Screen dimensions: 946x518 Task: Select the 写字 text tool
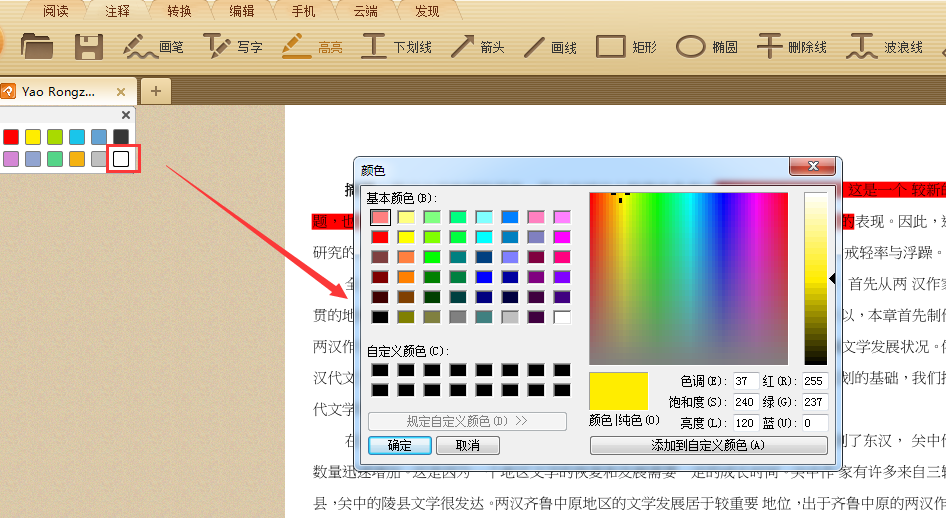coord(233,46)
